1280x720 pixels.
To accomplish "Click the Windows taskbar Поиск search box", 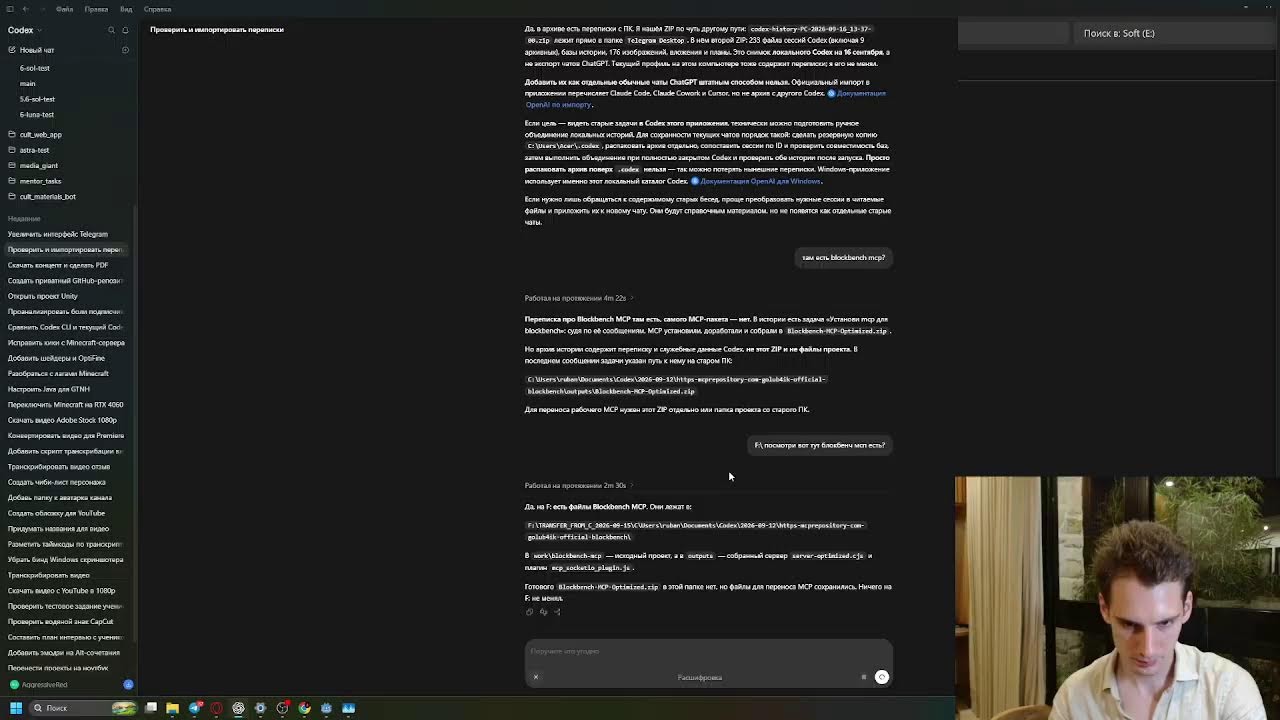I will 83,708.
